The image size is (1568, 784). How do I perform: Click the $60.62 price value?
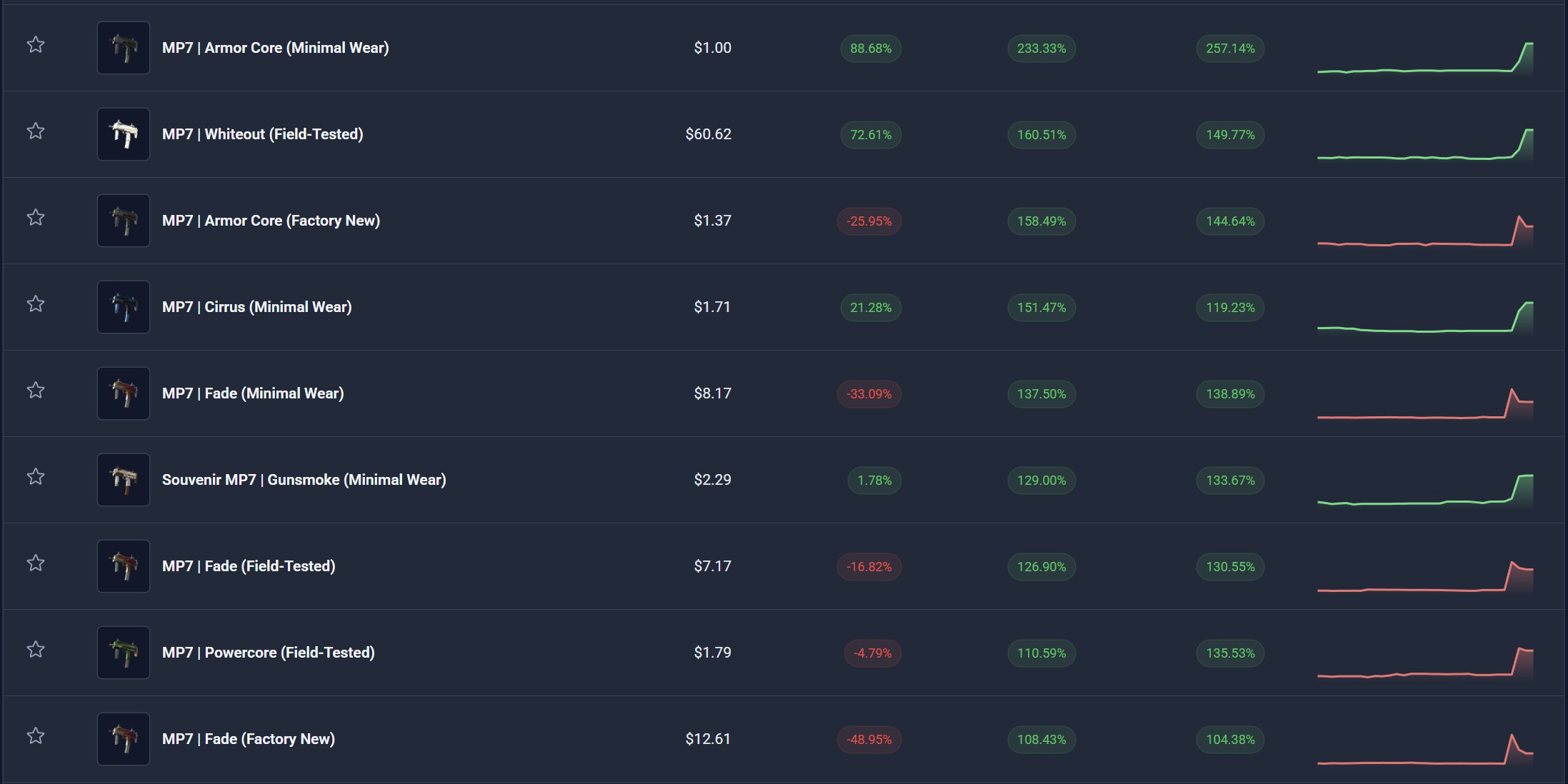(708, 134)
